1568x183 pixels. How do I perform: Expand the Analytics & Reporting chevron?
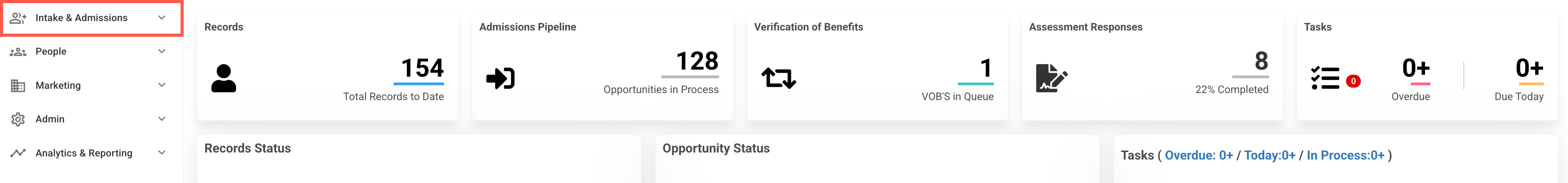[x=162, y=153]
